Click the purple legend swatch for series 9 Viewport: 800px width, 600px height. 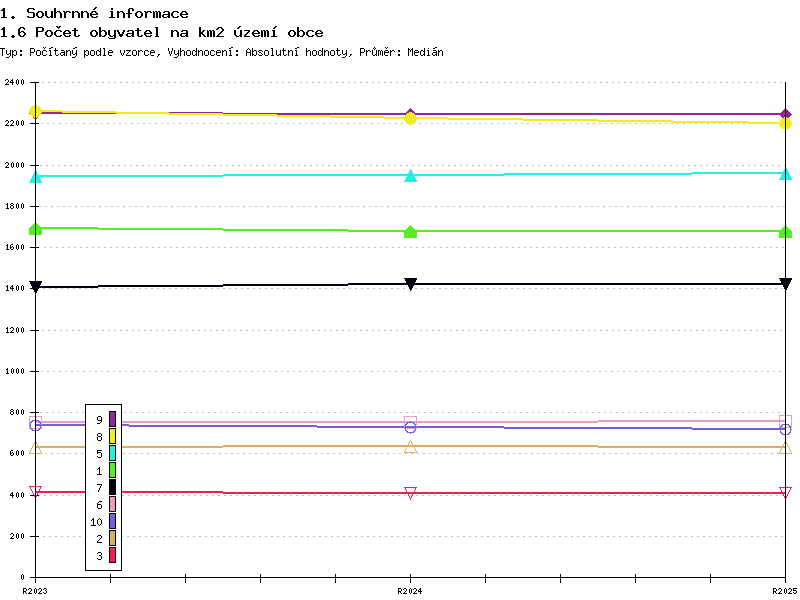coord(112,419)
